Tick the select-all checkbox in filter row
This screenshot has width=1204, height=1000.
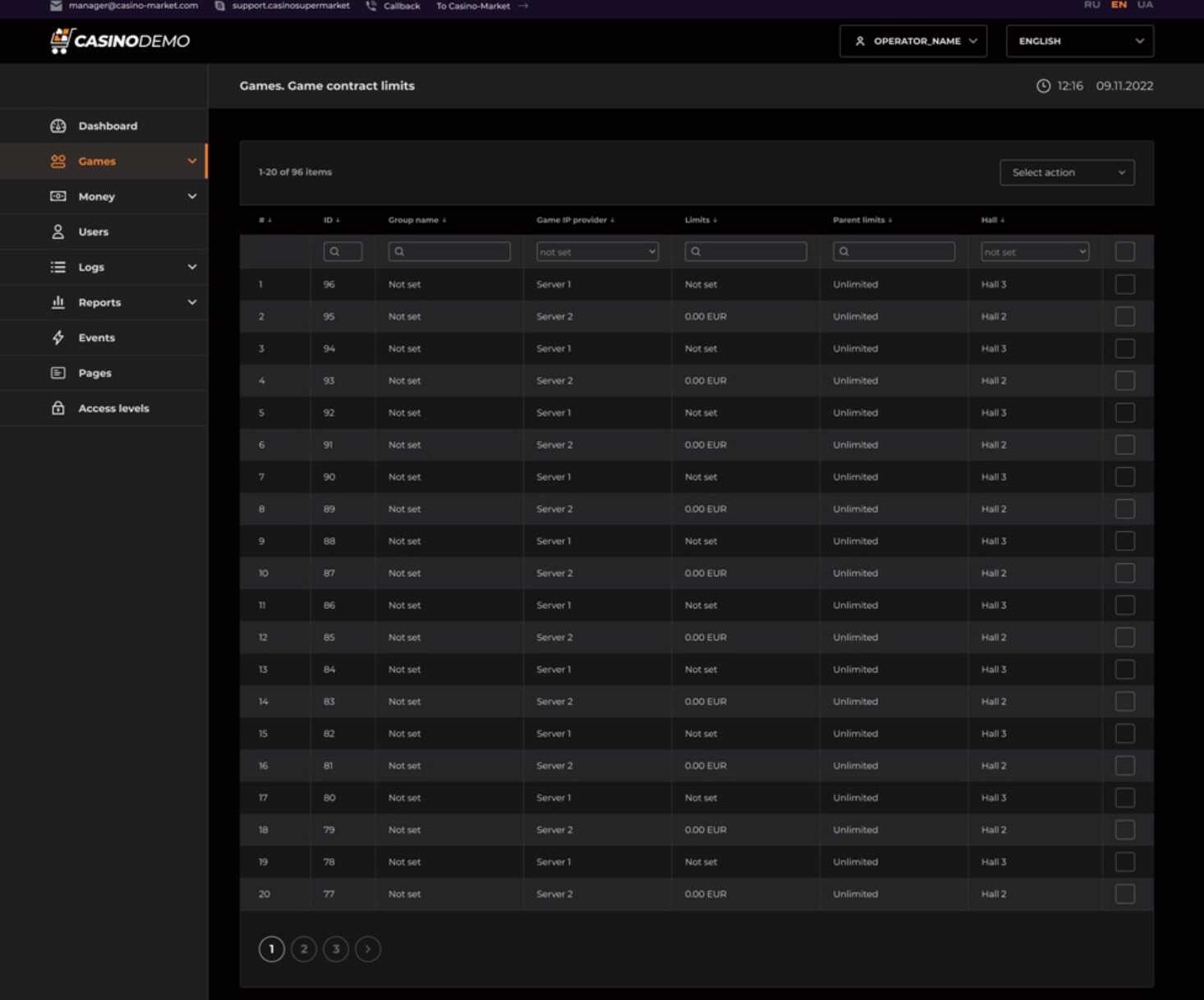coord(1124,251)
